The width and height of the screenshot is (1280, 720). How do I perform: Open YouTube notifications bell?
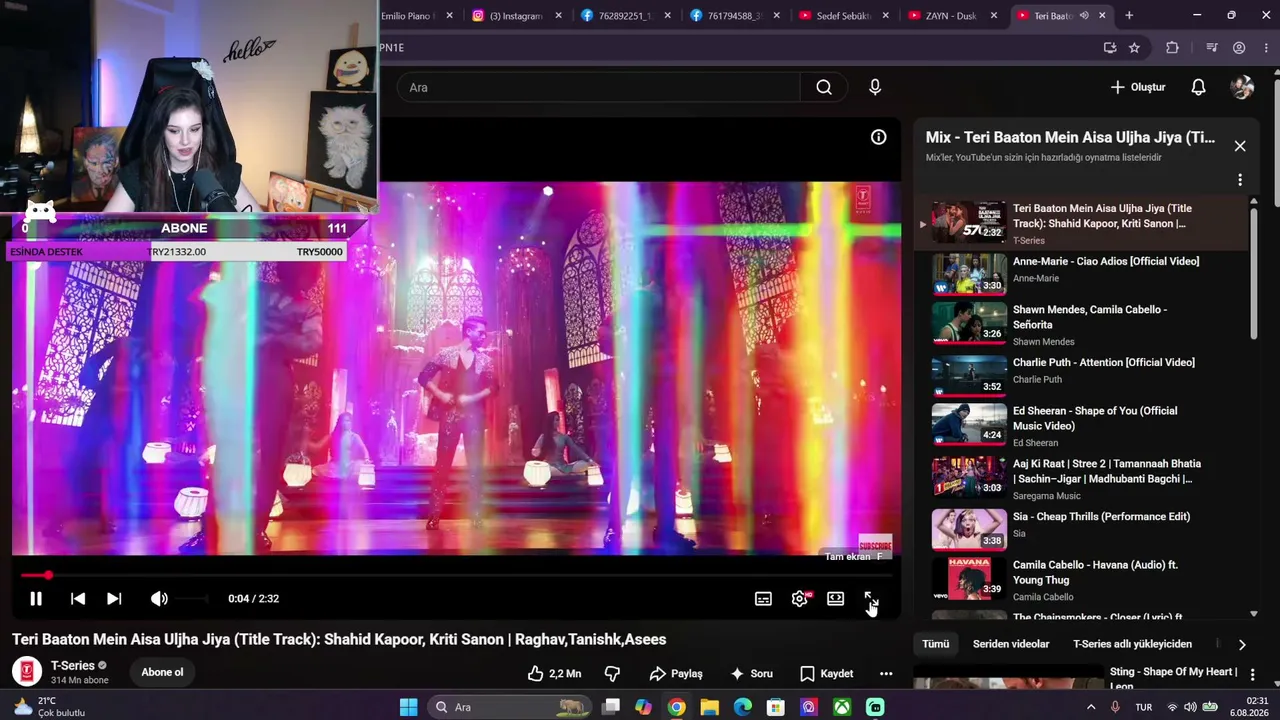pos(1198,88)
